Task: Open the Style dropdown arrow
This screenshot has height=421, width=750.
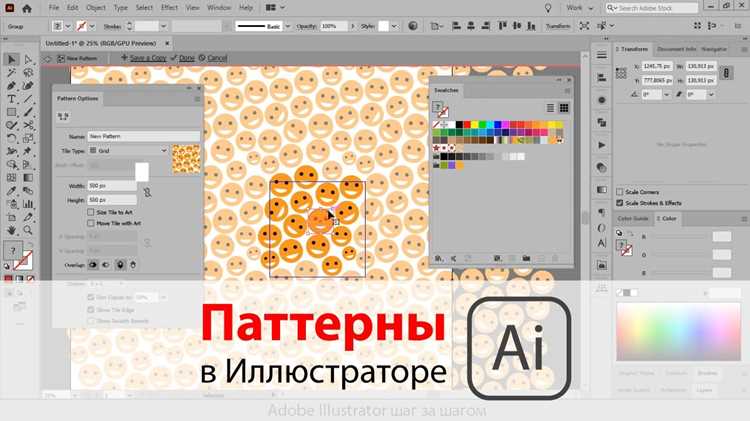Action: tap(394, 26)
